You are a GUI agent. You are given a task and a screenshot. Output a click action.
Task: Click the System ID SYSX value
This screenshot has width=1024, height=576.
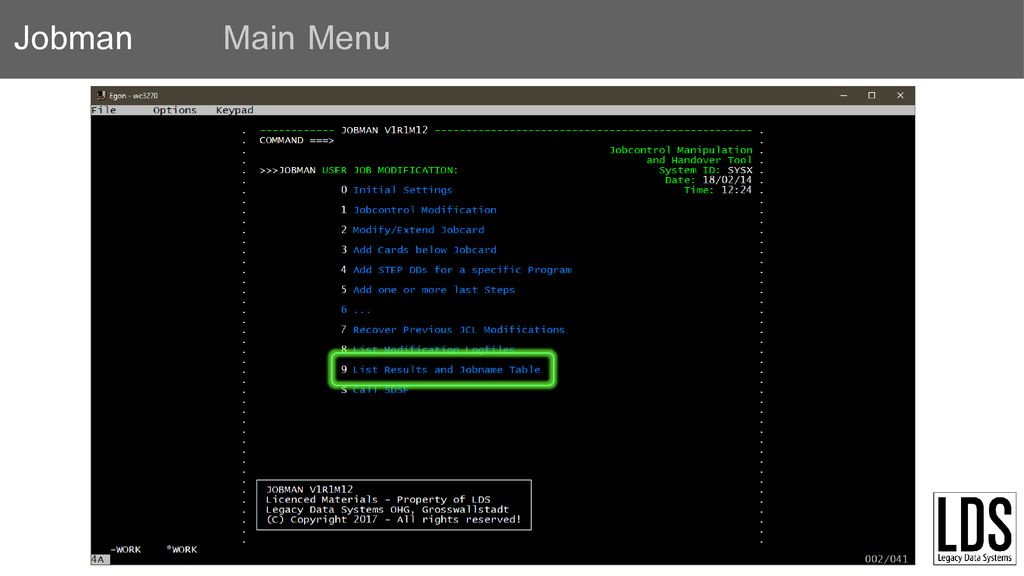740,170
